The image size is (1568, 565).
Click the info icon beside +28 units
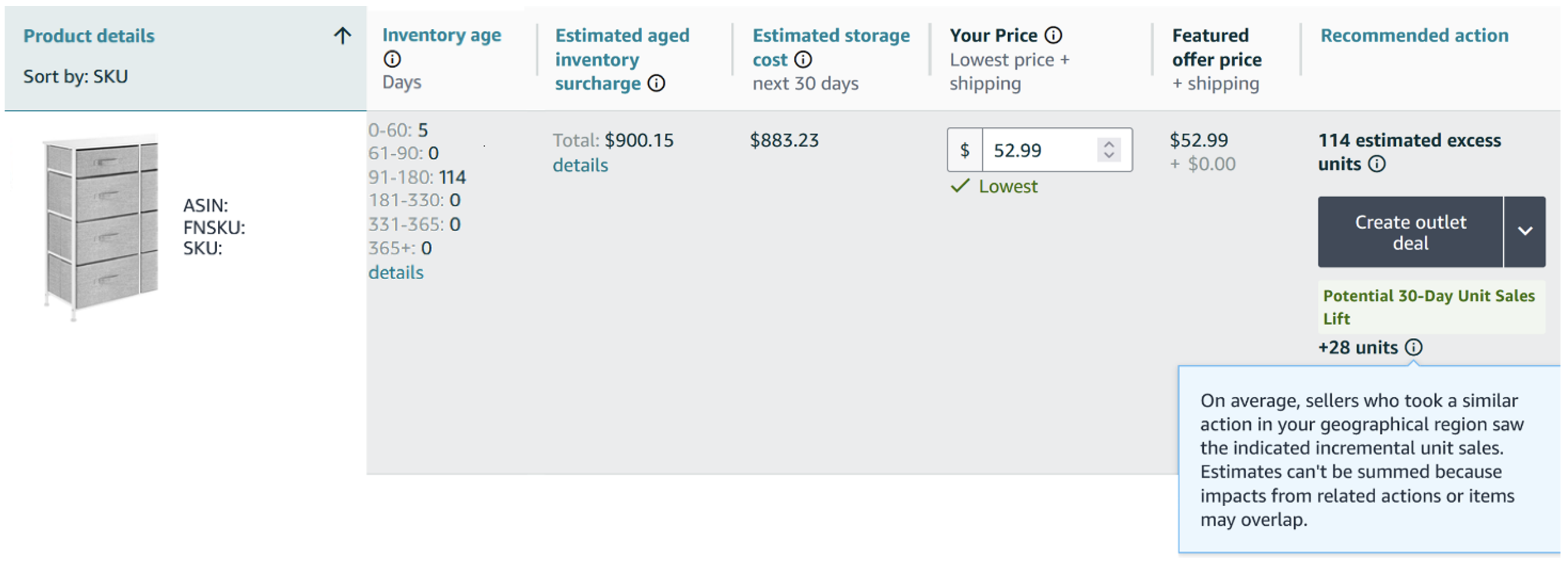1413,347
